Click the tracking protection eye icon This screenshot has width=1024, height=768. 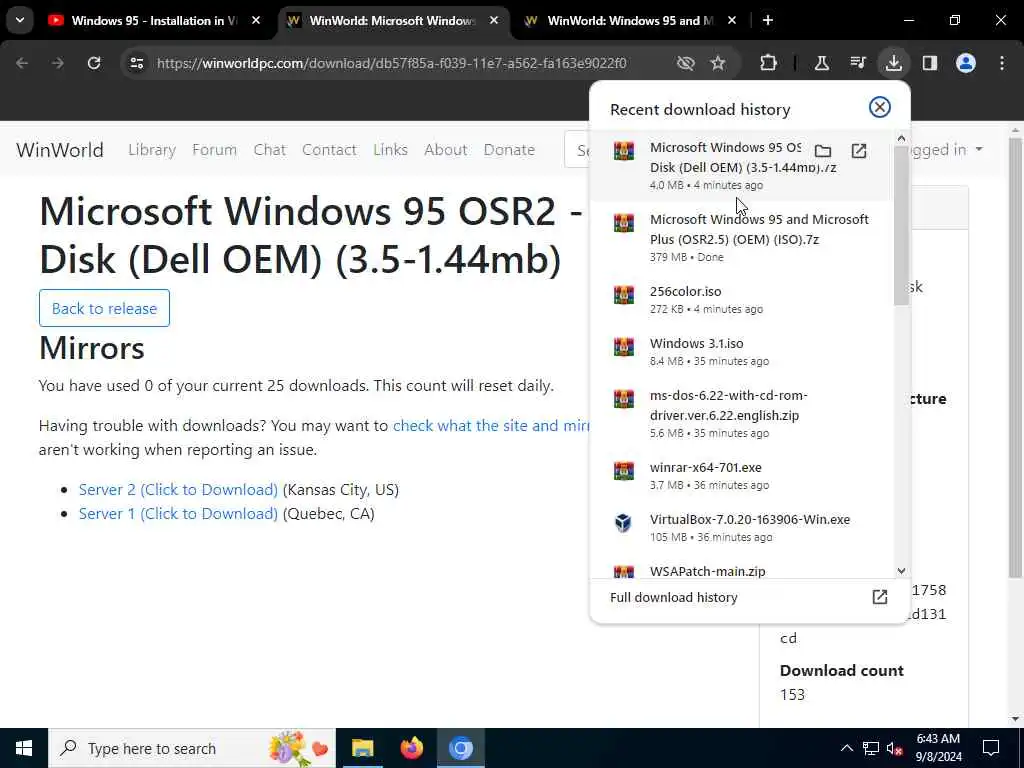coord(685,63)
